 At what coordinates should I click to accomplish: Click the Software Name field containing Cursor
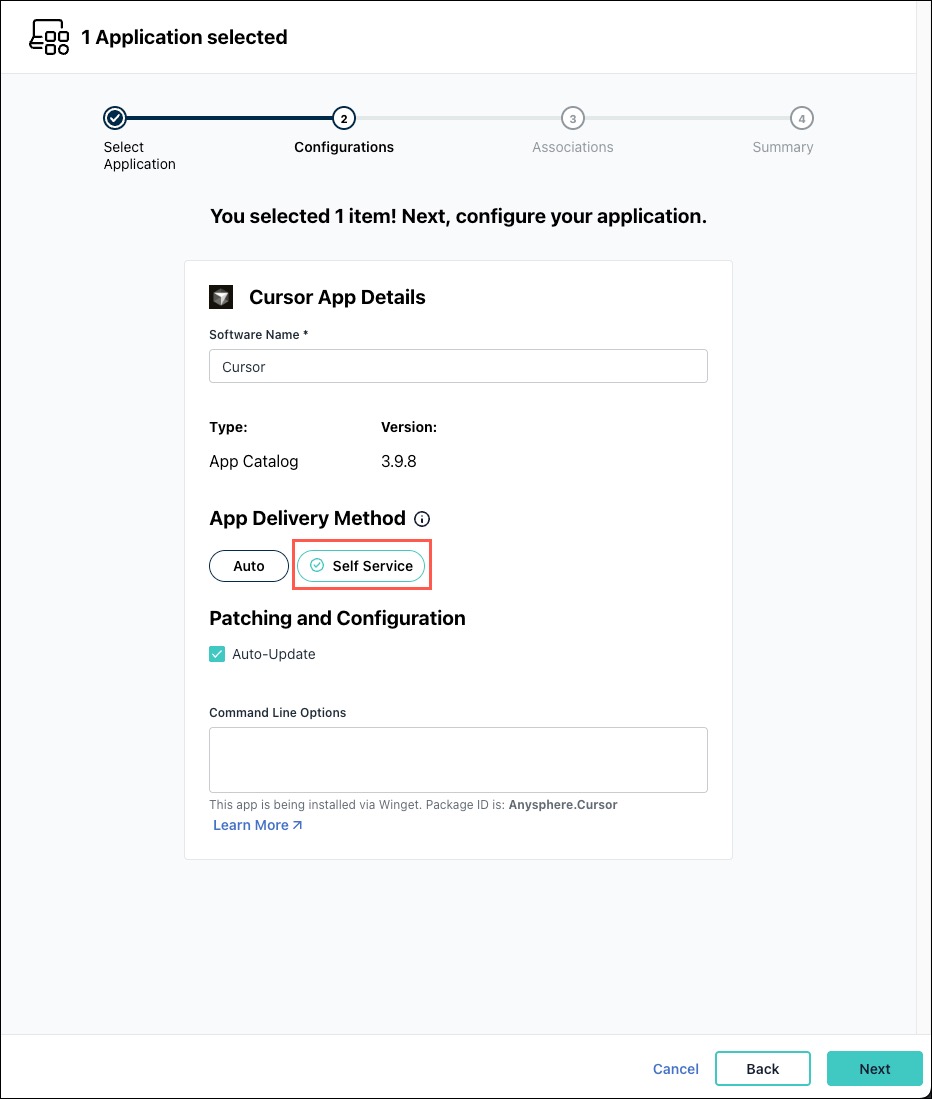tap(458, 366)
